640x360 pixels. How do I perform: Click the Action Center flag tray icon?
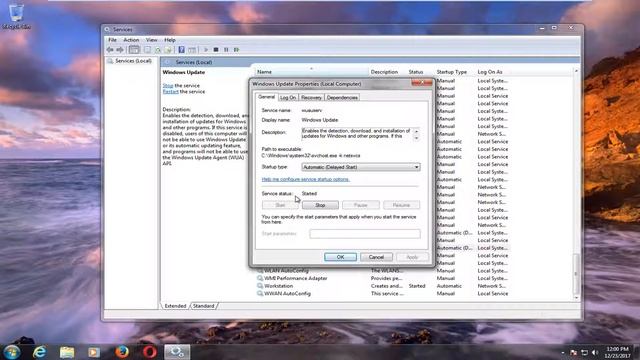point(573,352)
